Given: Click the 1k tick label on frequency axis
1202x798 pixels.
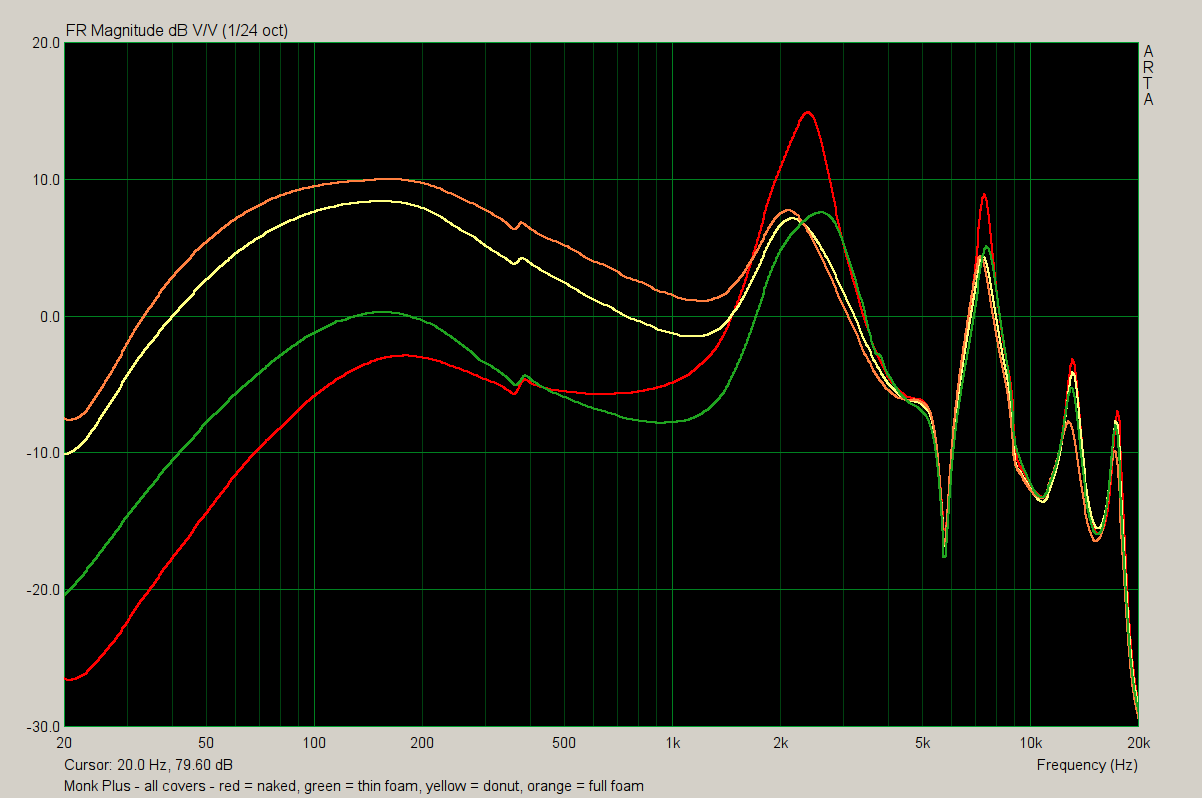Looking at the screenshot, I should (x=672, y=743).
